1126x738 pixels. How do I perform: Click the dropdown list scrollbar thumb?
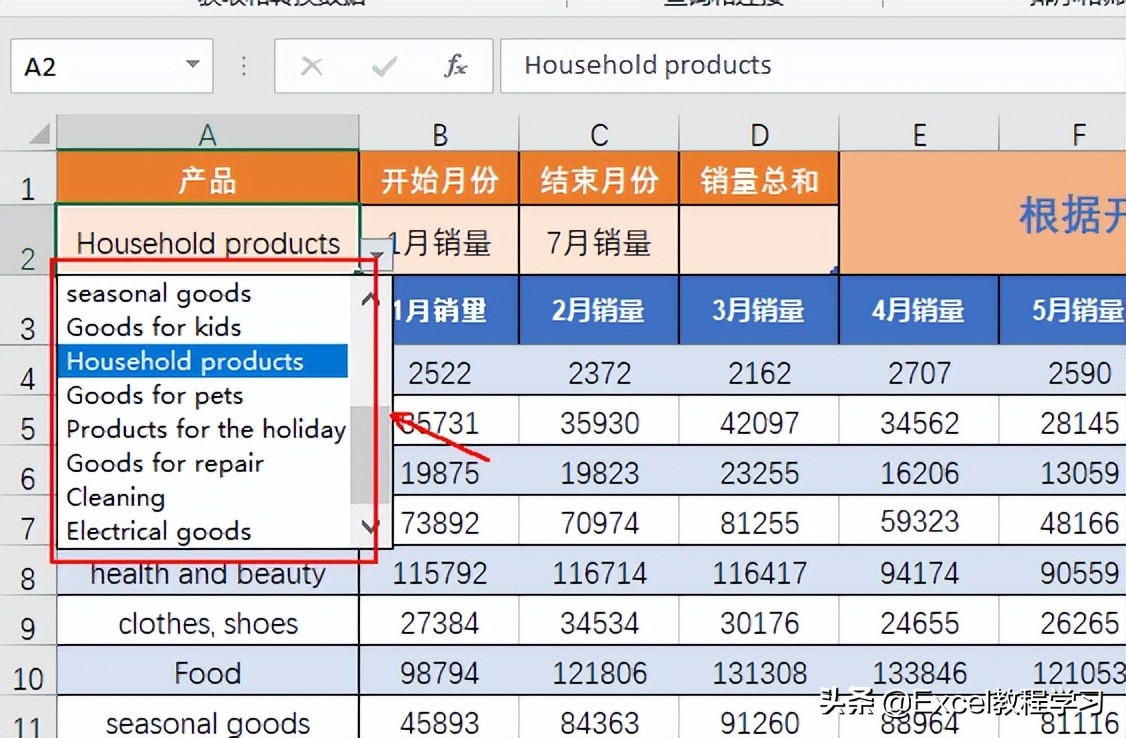[369, 454]
